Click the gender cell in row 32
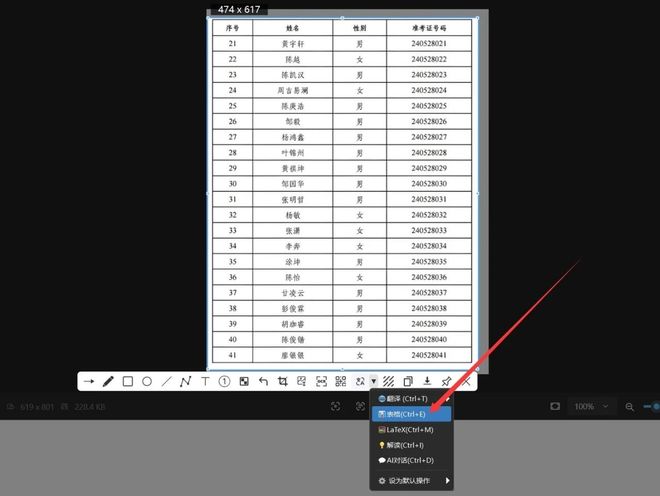Viewport: 660px width, 496px height. [359, 215]
